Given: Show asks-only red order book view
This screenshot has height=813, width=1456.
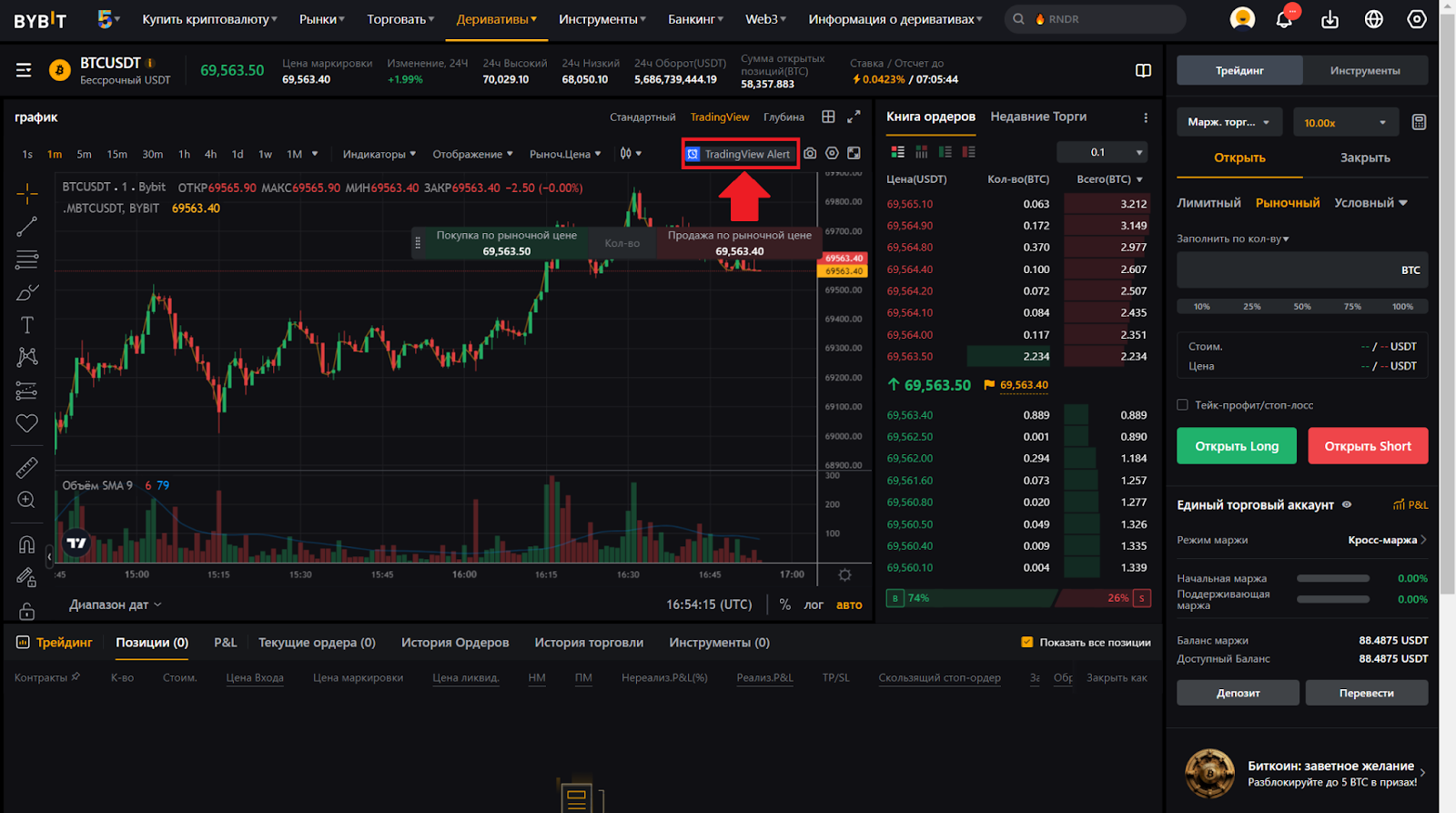Looking at the screenshot, I should click(969, 152).
